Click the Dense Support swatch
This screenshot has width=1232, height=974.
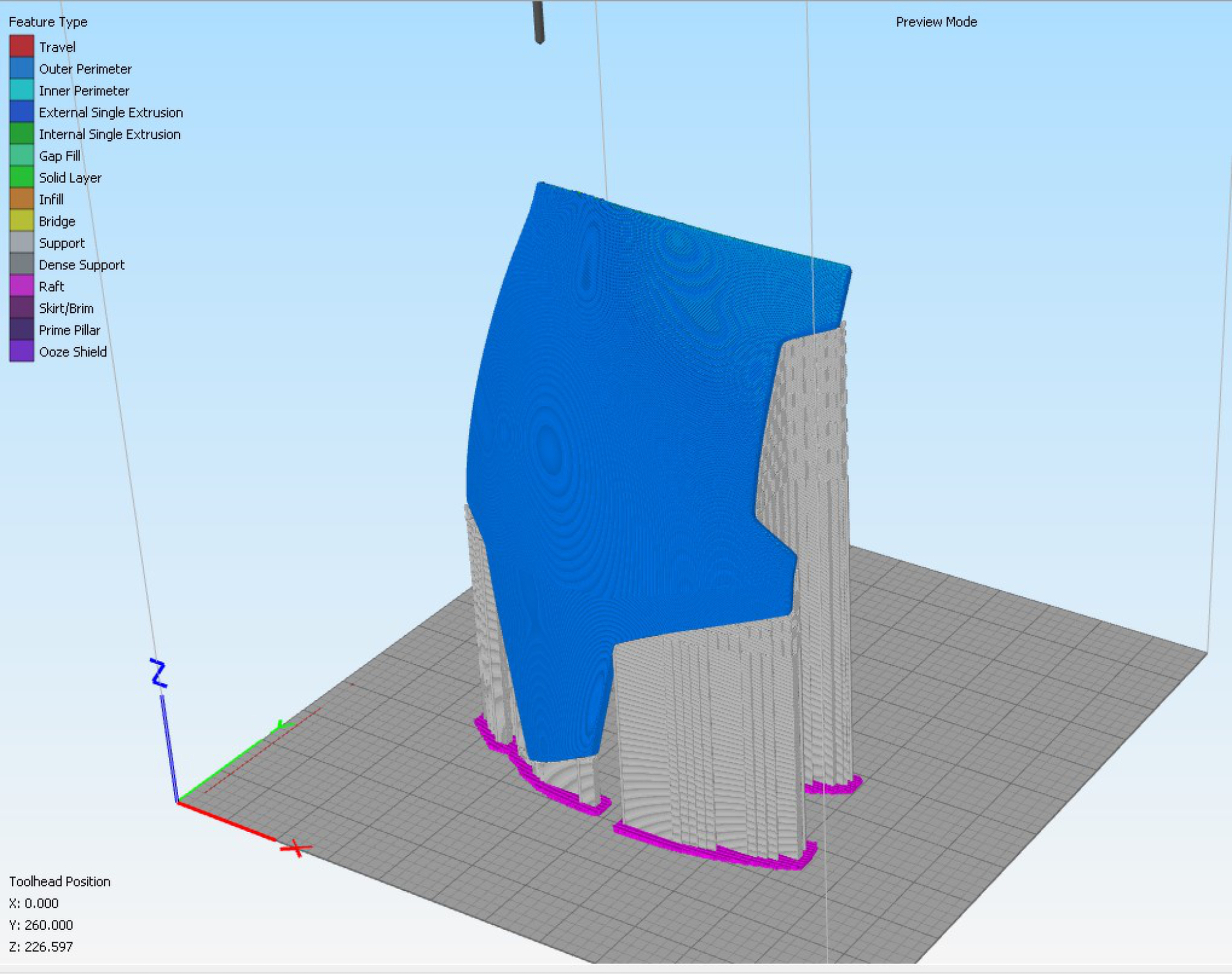[x=21, y=264]
